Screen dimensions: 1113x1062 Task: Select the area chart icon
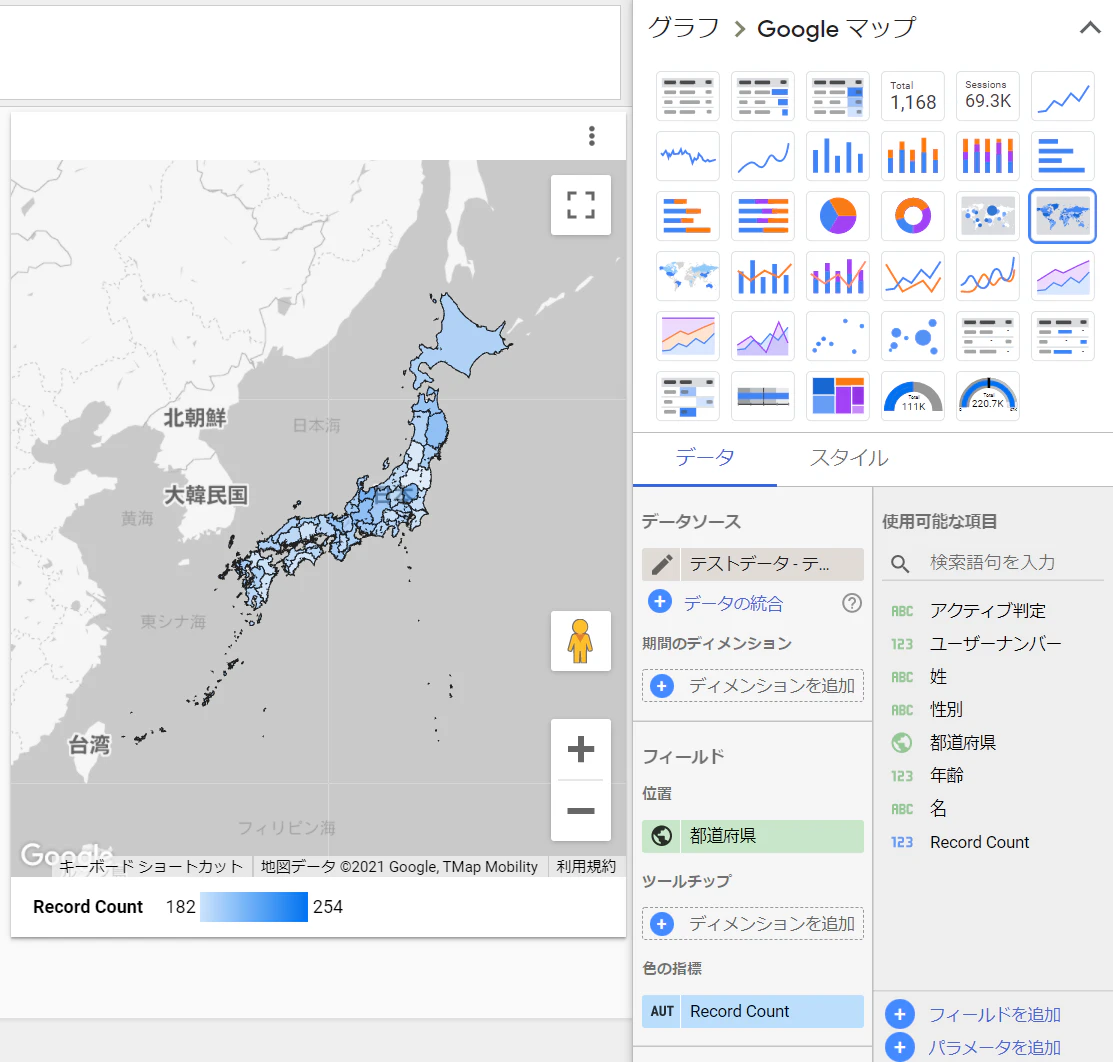[1063, 275]
